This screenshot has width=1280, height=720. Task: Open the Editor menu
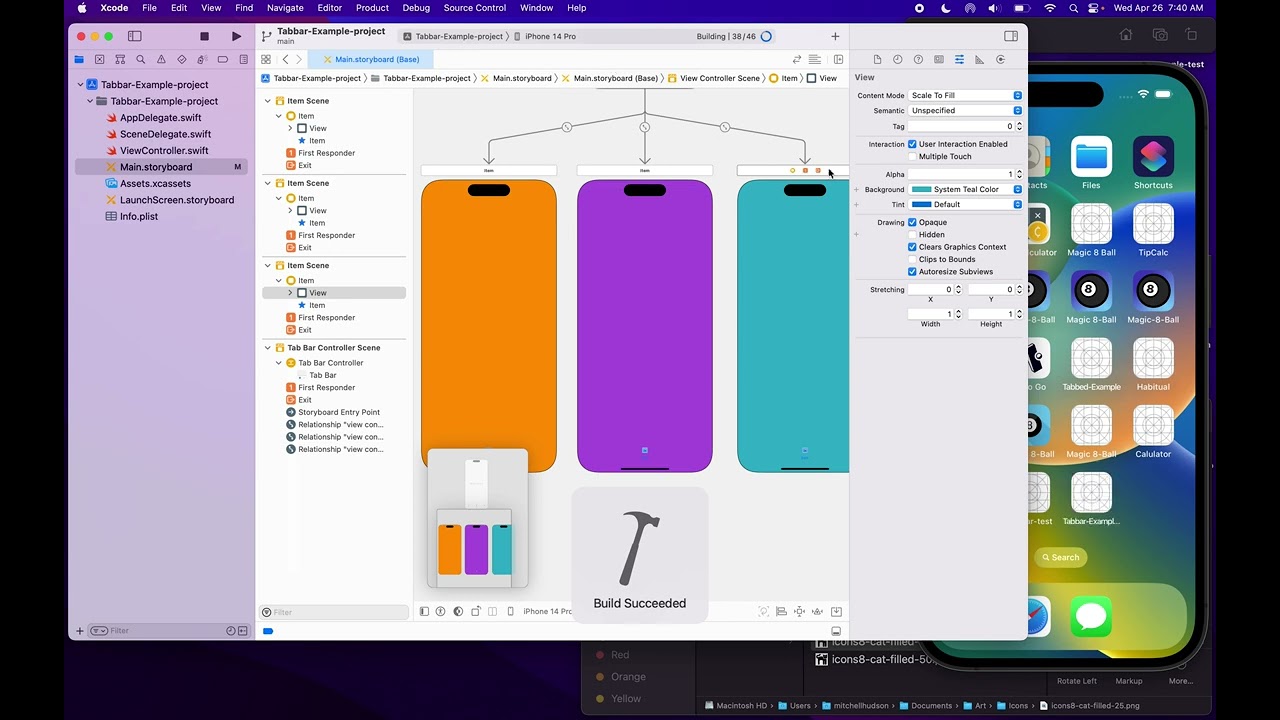(x=329, y=8)
